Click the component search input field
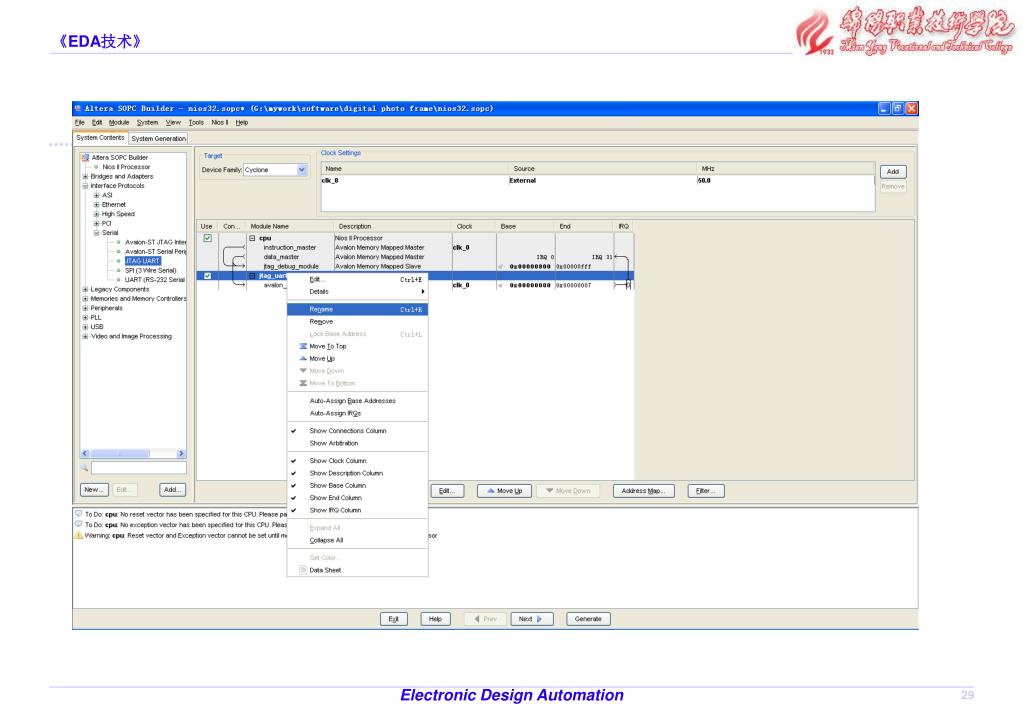 click(x=138, y=468)
